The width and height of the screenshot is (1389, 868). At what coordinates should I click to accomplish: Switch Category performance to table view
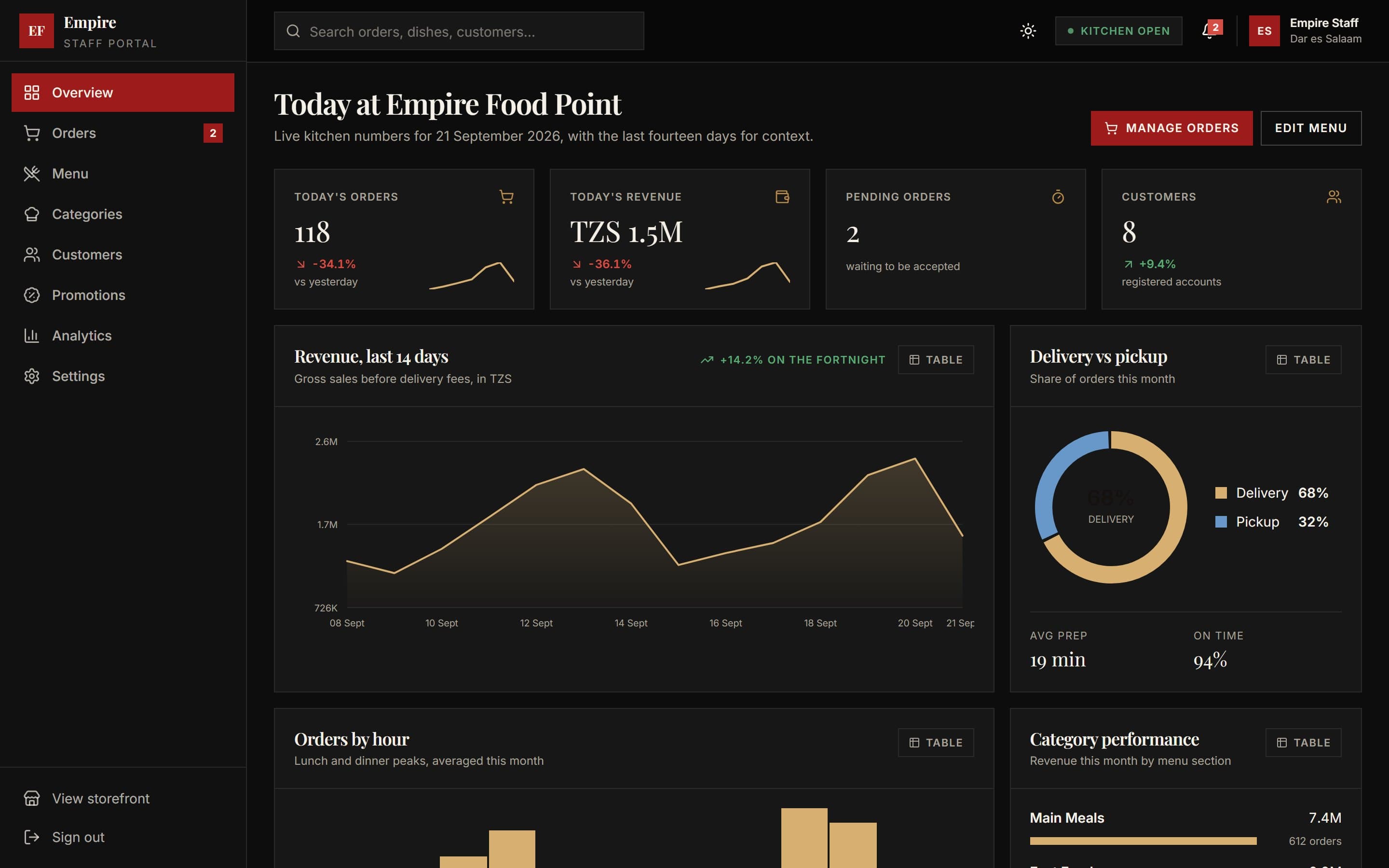[x=1304, y=743]
